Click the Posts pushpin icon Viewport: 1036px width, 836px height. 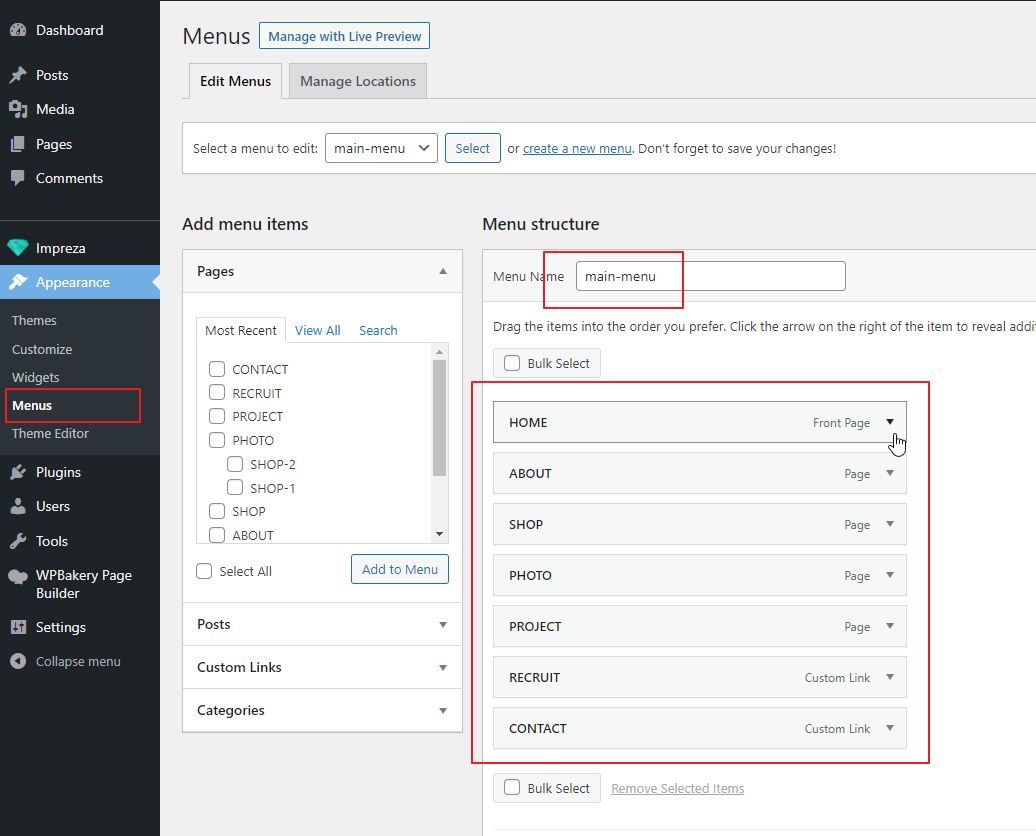coord(18,75)
